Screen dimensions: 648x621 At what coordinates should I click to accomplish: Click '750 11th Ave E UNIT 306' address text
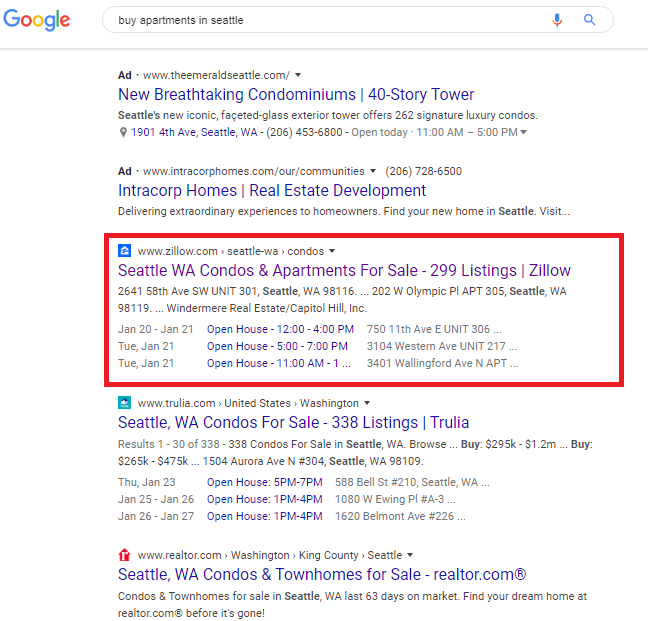(434, 329)
